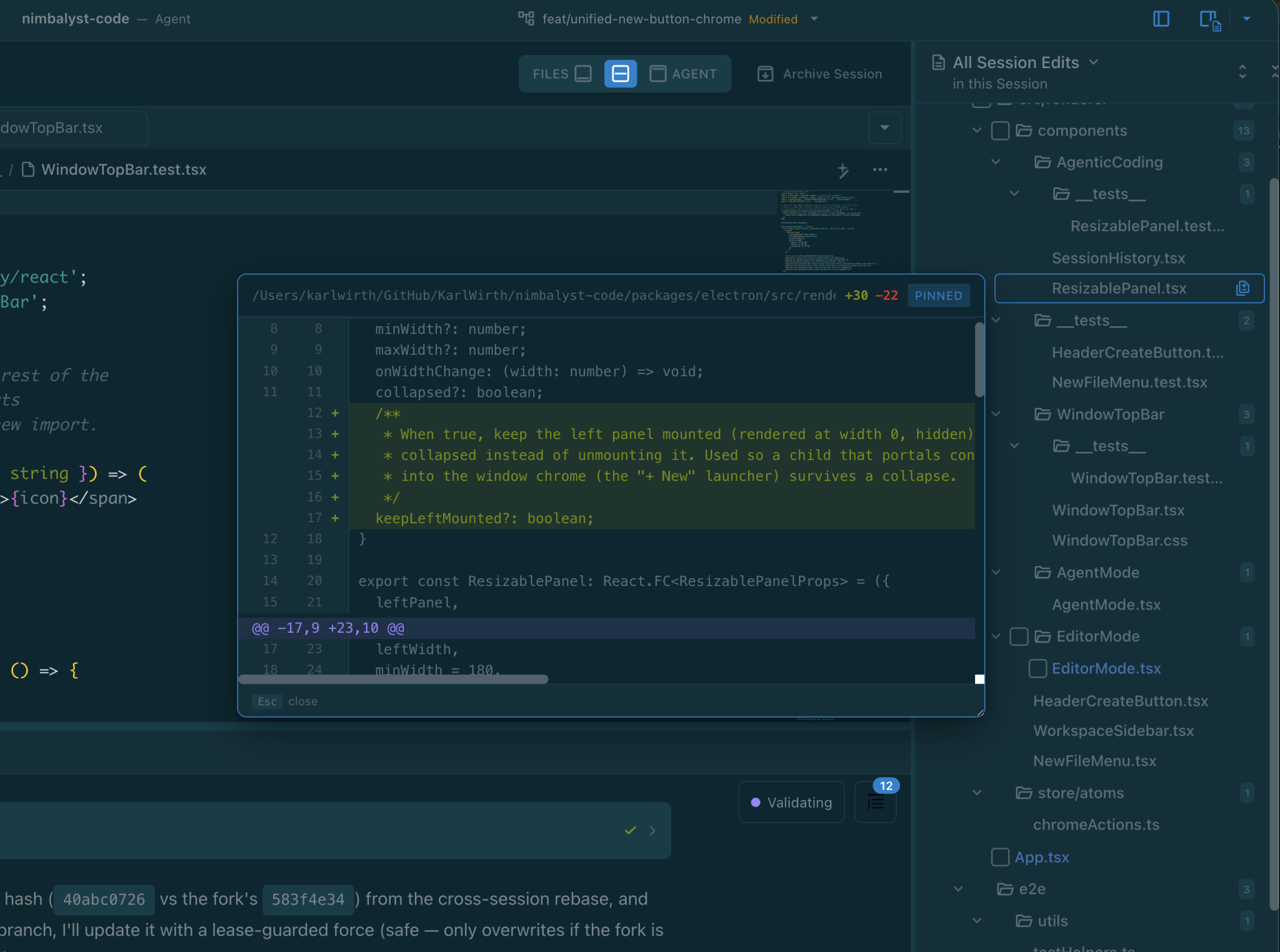Collapse __tests__ folder under WindowTopBar

(x=1014, y=446)
